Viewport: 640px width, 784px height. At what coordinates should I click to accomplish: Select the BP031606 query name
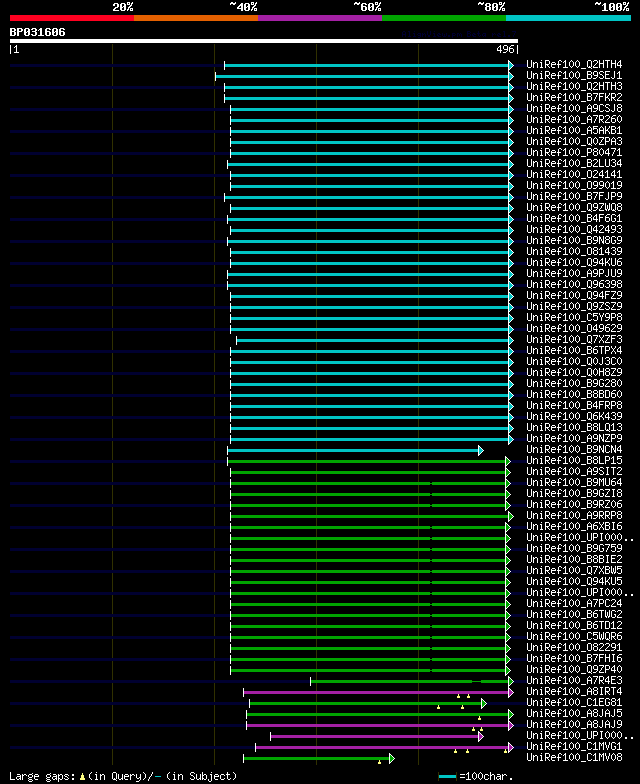pyautogui.click(x=38, y=32)
